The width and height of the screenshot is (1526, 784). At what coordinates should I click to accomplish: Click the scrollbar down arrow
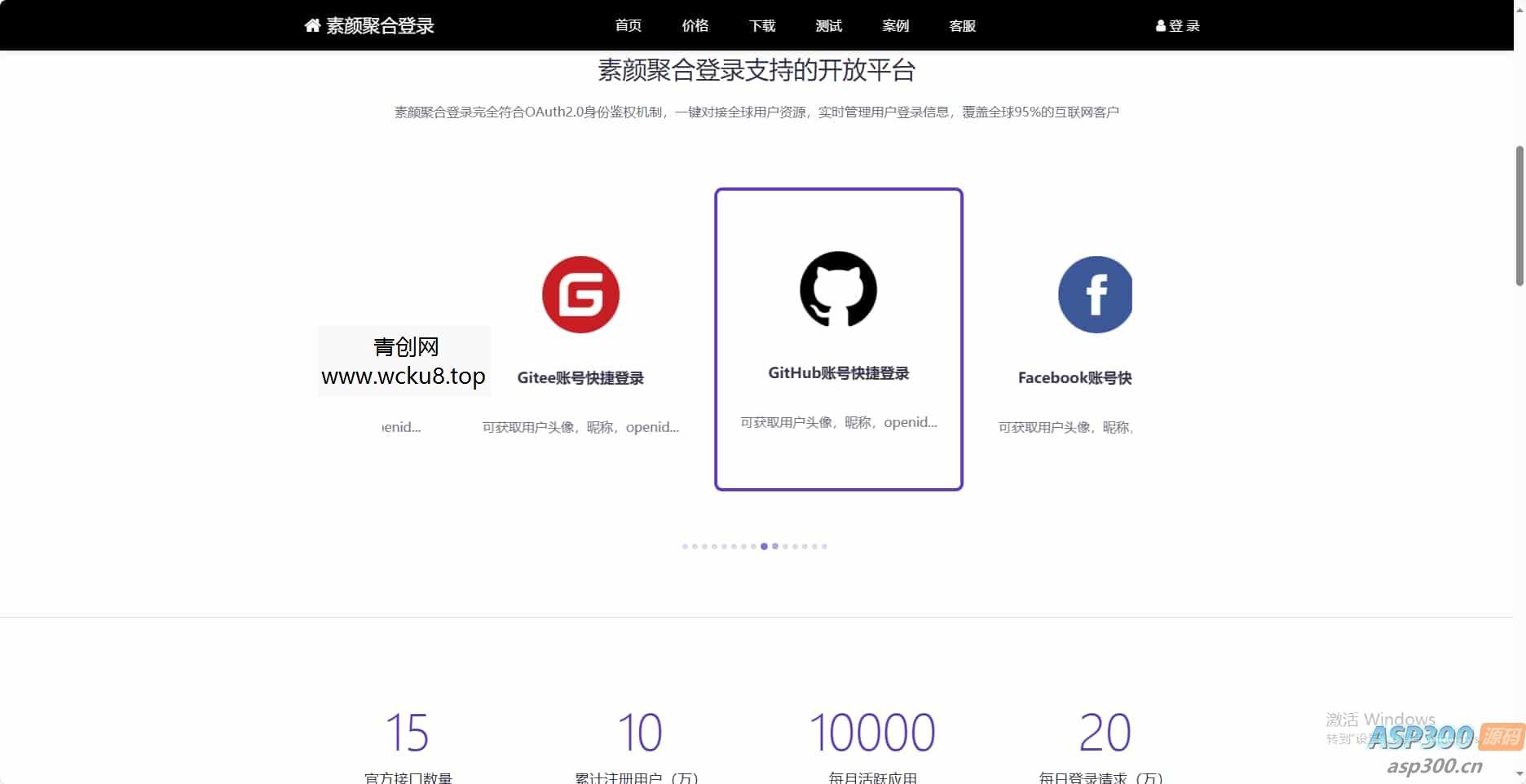[x=1519, y=775]
